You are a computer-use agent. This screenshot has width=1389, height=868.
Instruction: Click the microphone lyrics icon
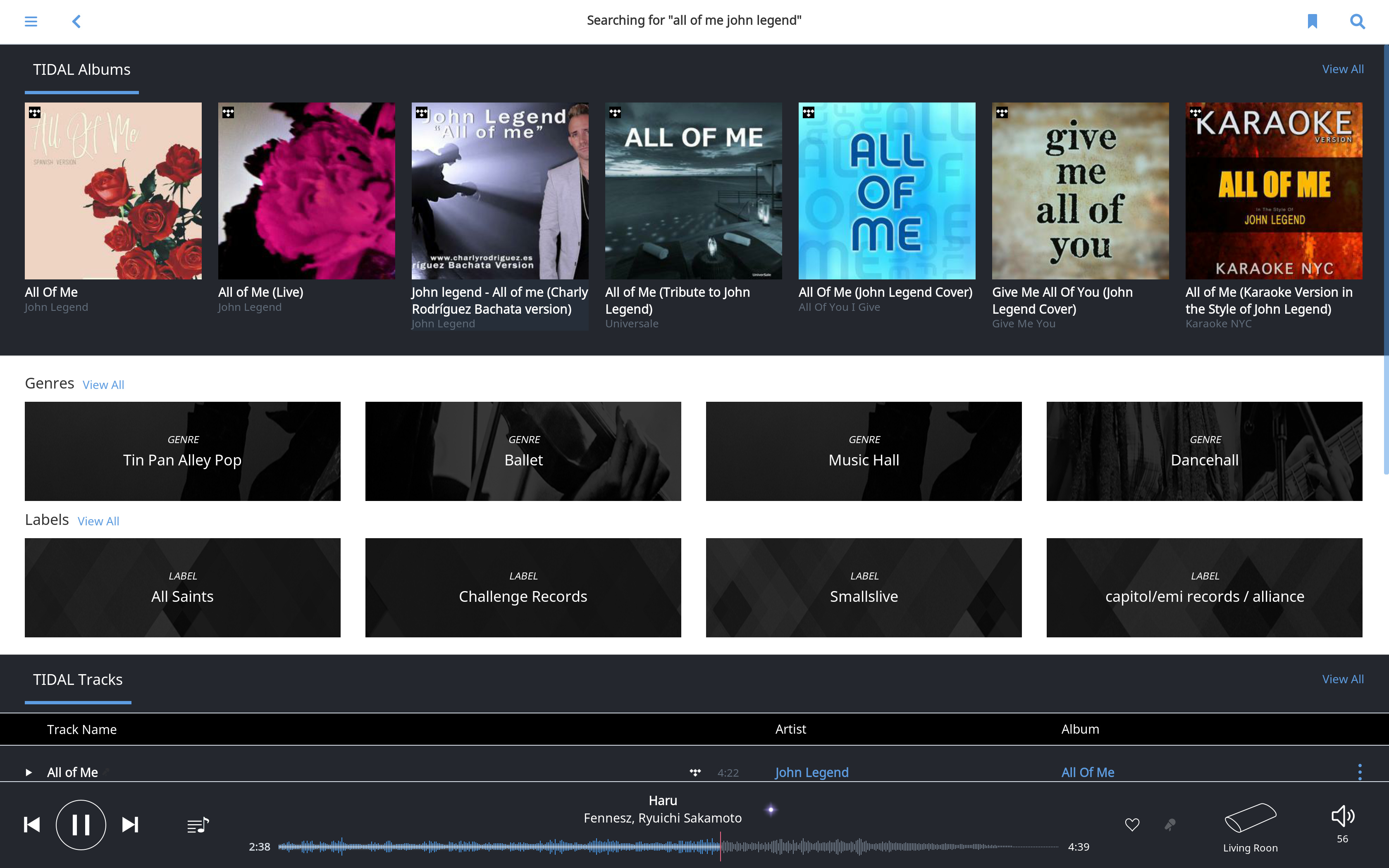click(1170, 825)
